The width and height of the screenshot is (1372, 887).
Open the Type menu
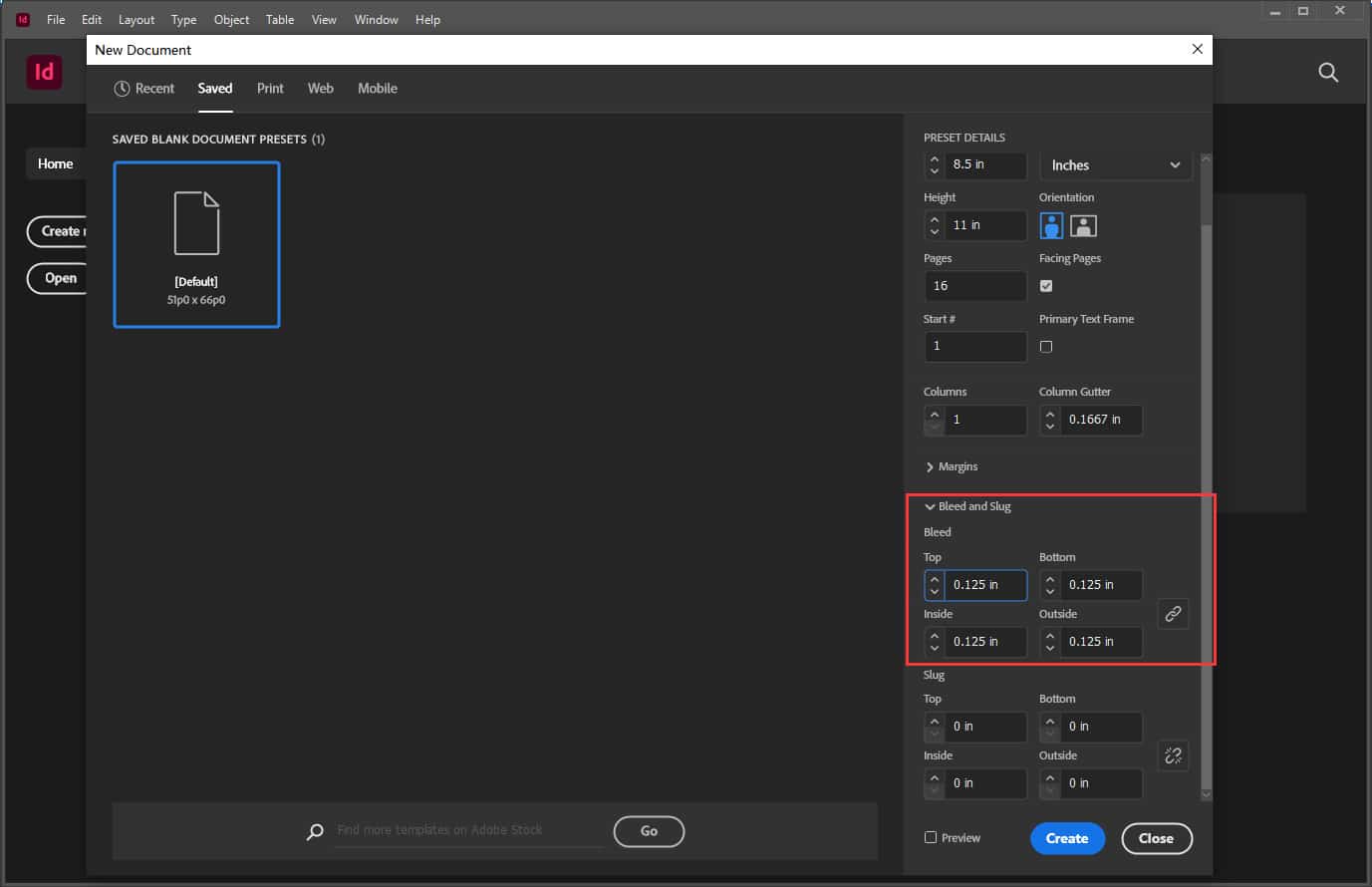(183, 19)
